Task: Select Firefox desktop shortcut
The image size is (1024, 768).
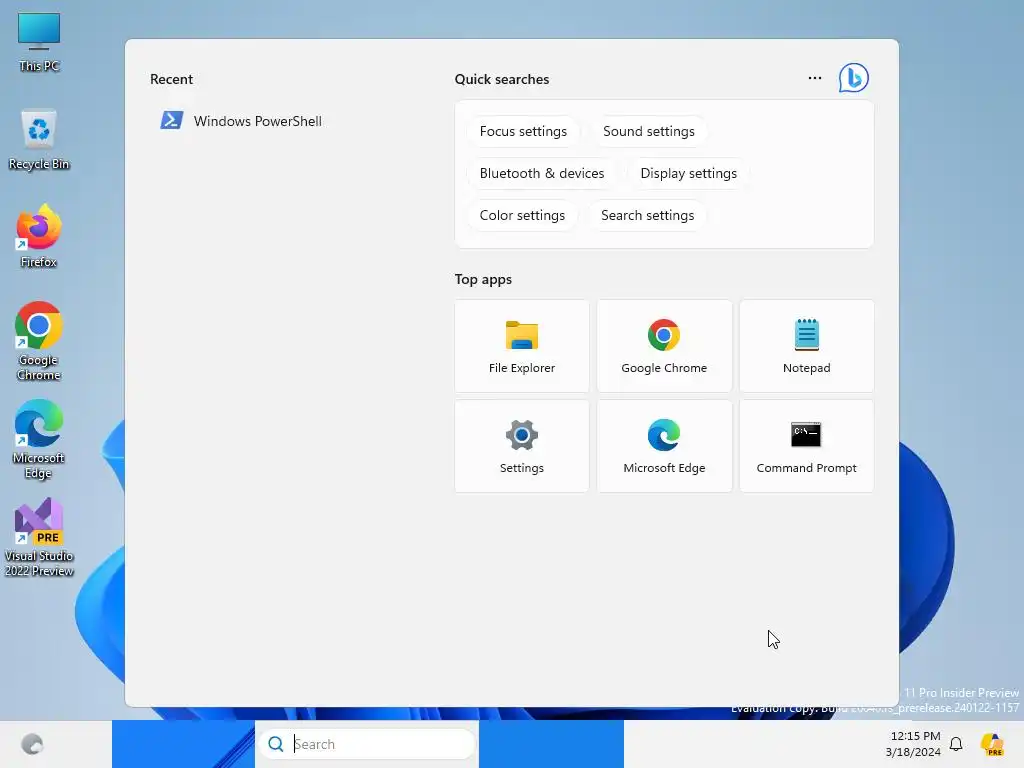Action: click(x=39, y=236)
